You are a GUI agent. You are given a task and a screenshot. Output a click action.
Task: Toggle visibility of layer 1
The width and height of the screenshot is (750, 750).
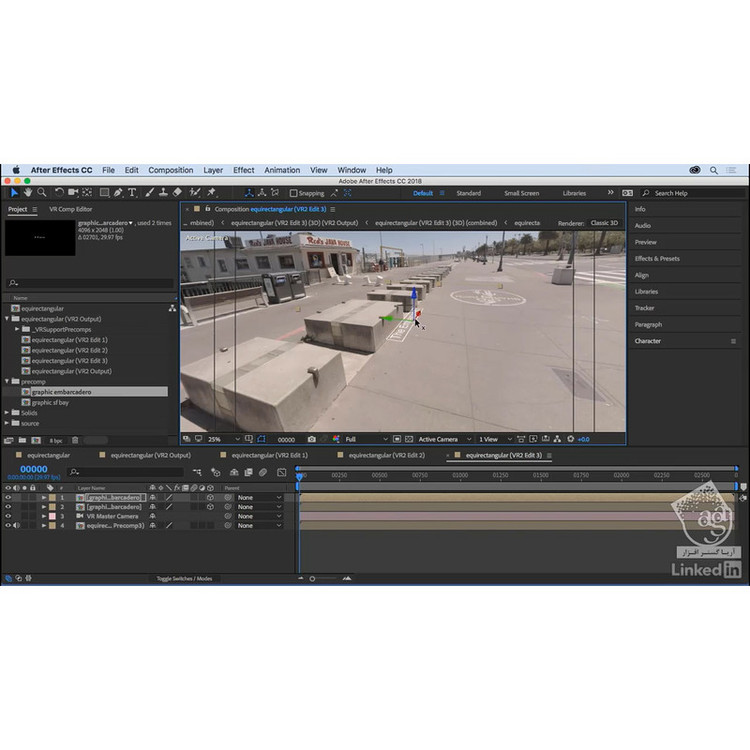tap(8, 497)
